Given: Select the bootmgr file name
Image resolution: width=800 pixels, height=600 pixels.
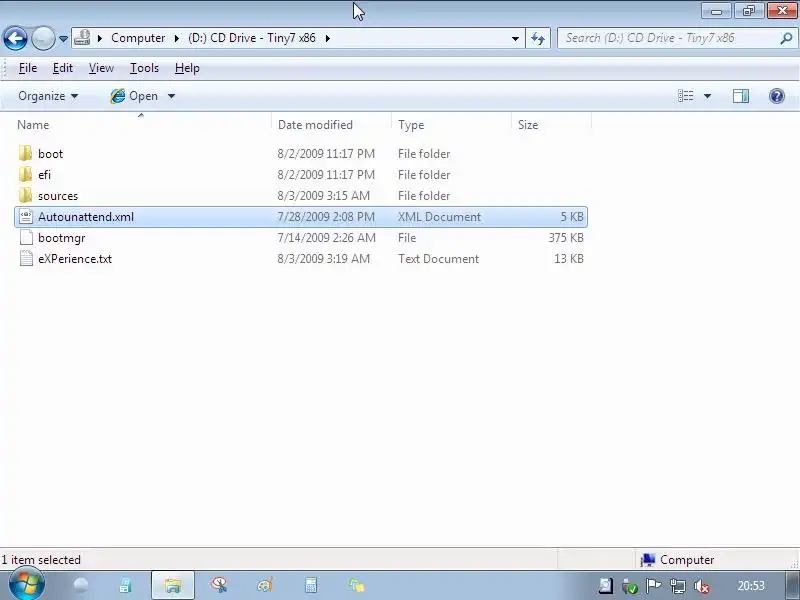Looking at the screenshot, I should tap(62, 238).
